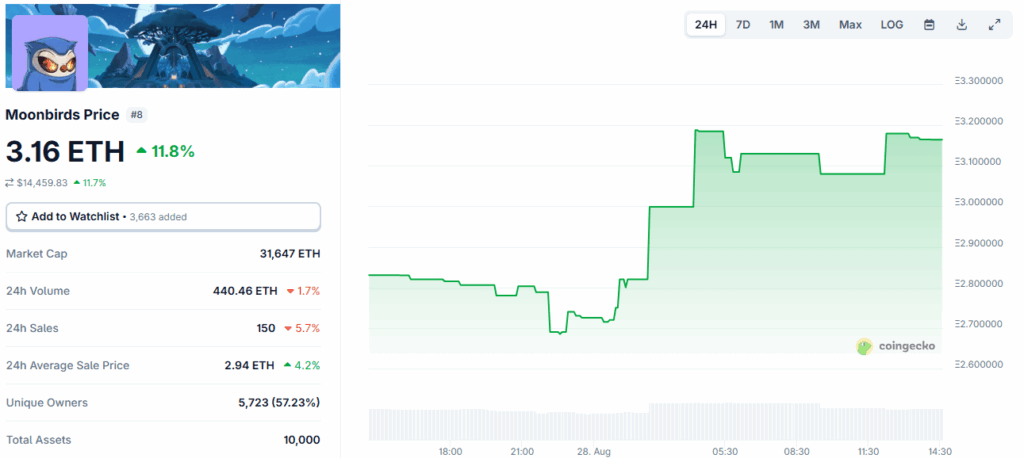The width and height of the screenshot is (1024, 458).
Task: Click the green price increase arrow
Action: click(142, 151)
